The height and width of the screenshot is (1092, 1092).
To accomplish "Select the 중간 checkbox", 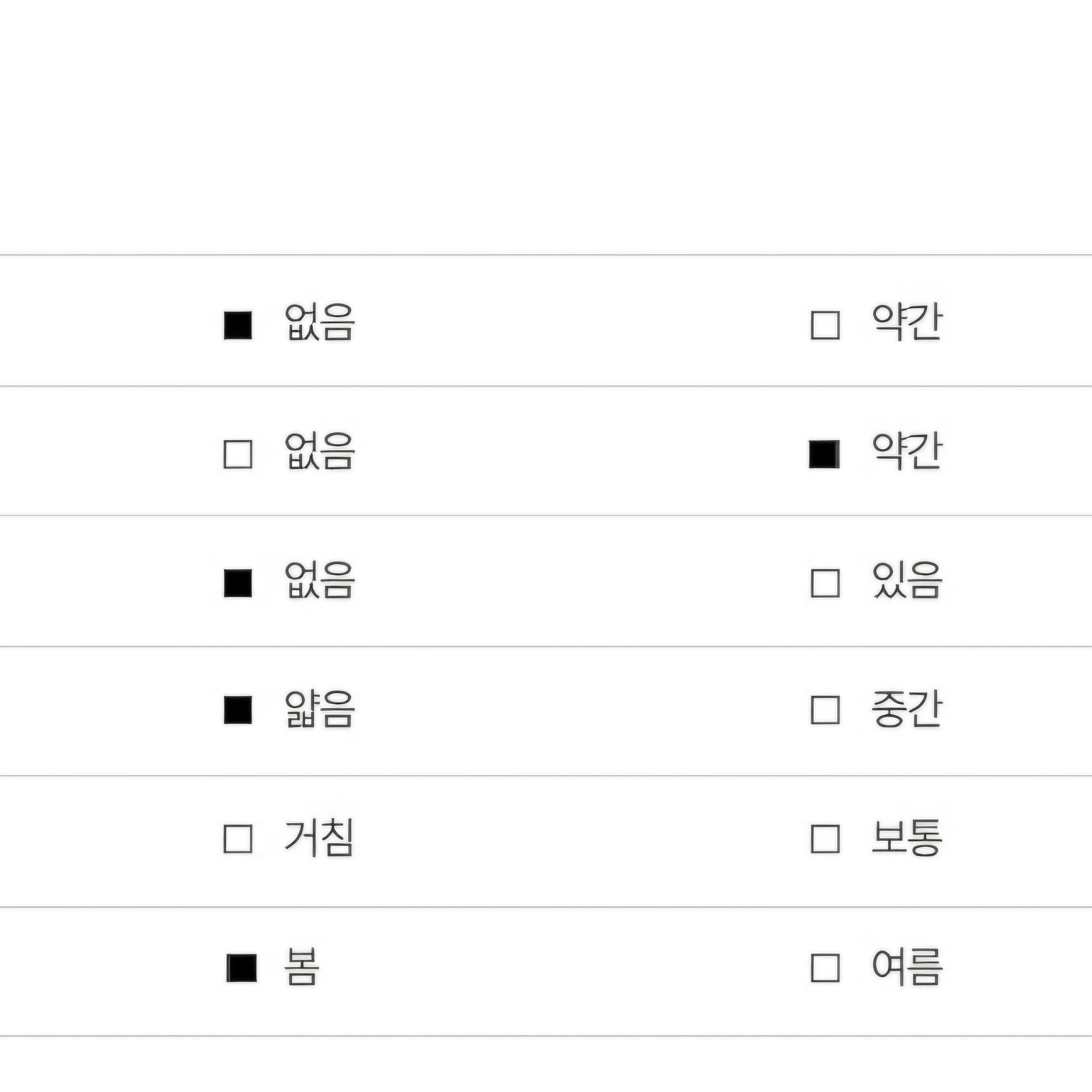I will (825, 710).
